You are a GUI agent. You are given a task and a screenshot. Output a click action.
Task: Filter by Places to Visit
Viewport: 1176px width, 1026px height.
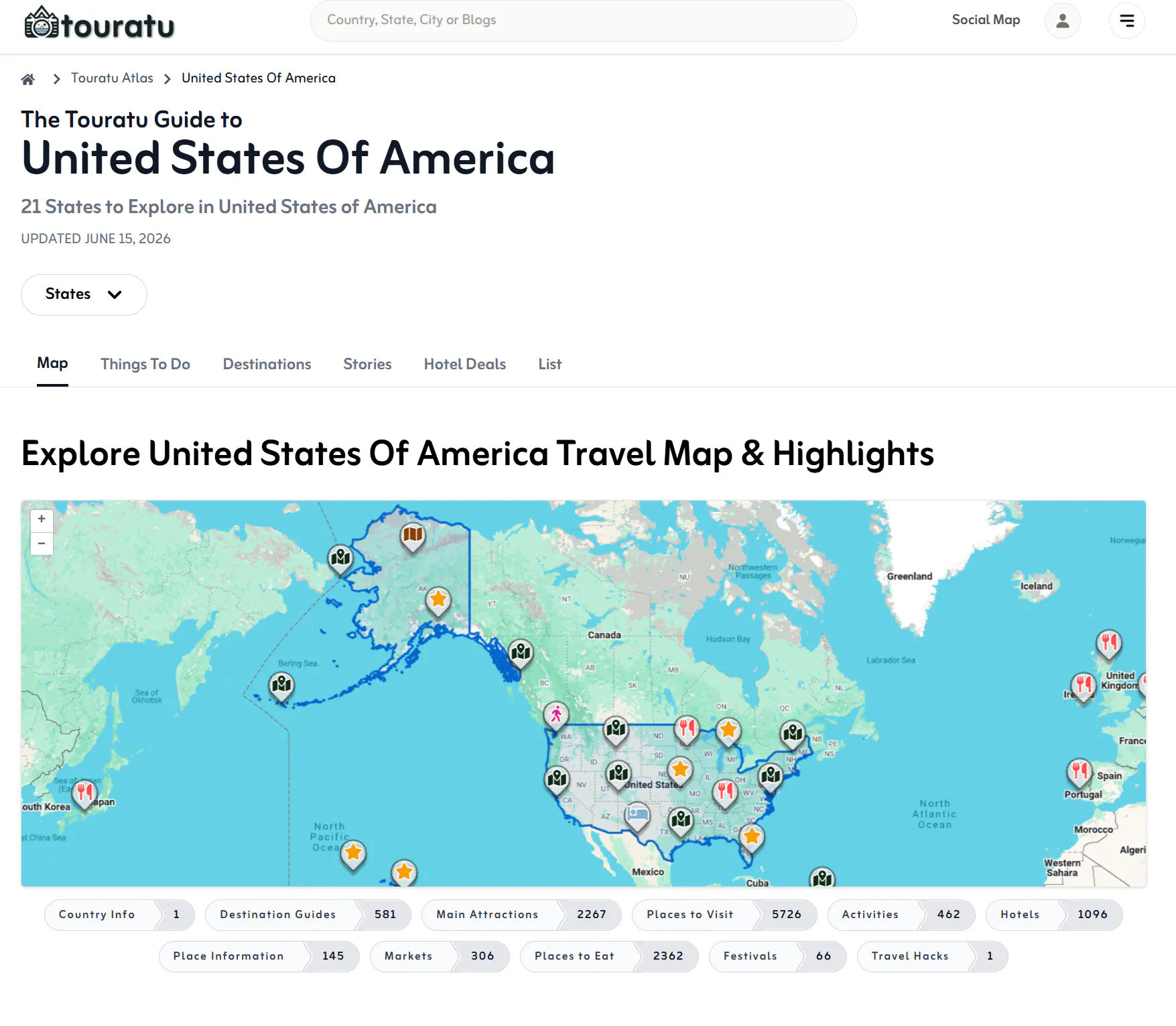[x=724, y=915]
